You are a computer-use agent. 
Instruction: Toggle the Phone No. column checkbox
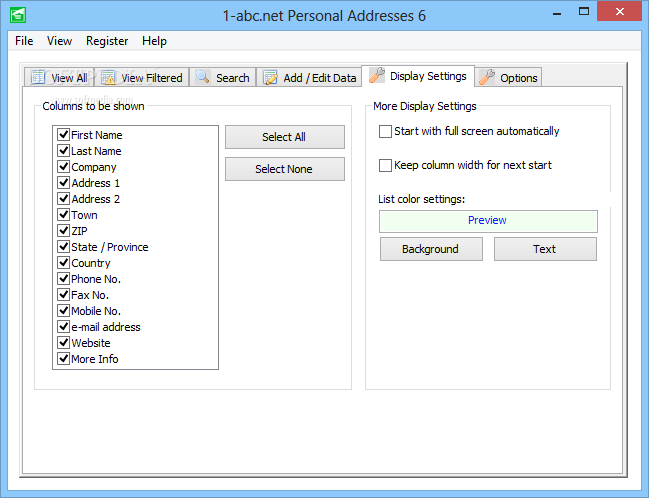tap(63, 279)
